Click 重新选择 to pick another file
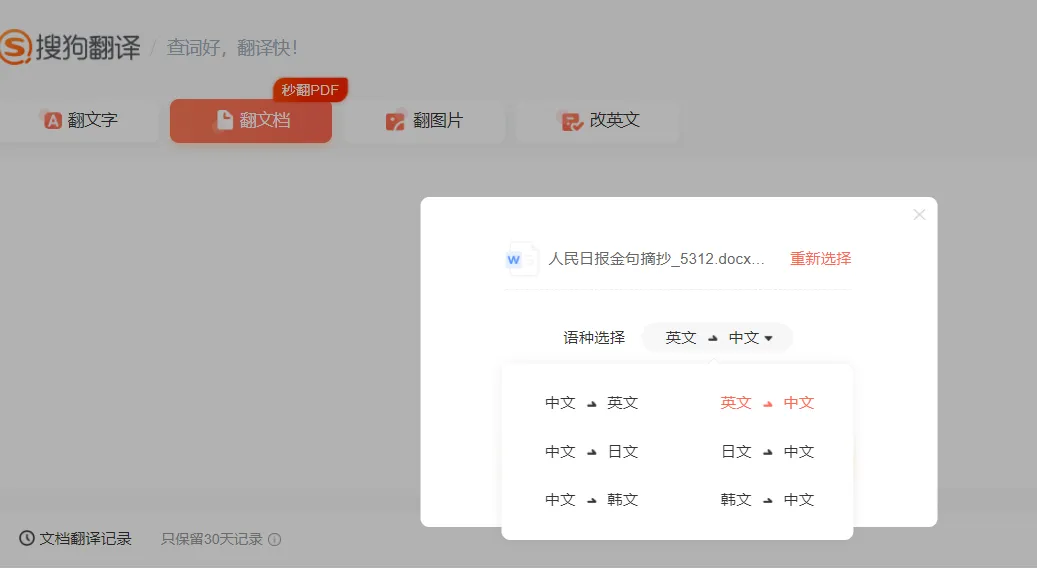This screenshot has height=568, width=1037. pyautogui.click(x=820, y=259)
